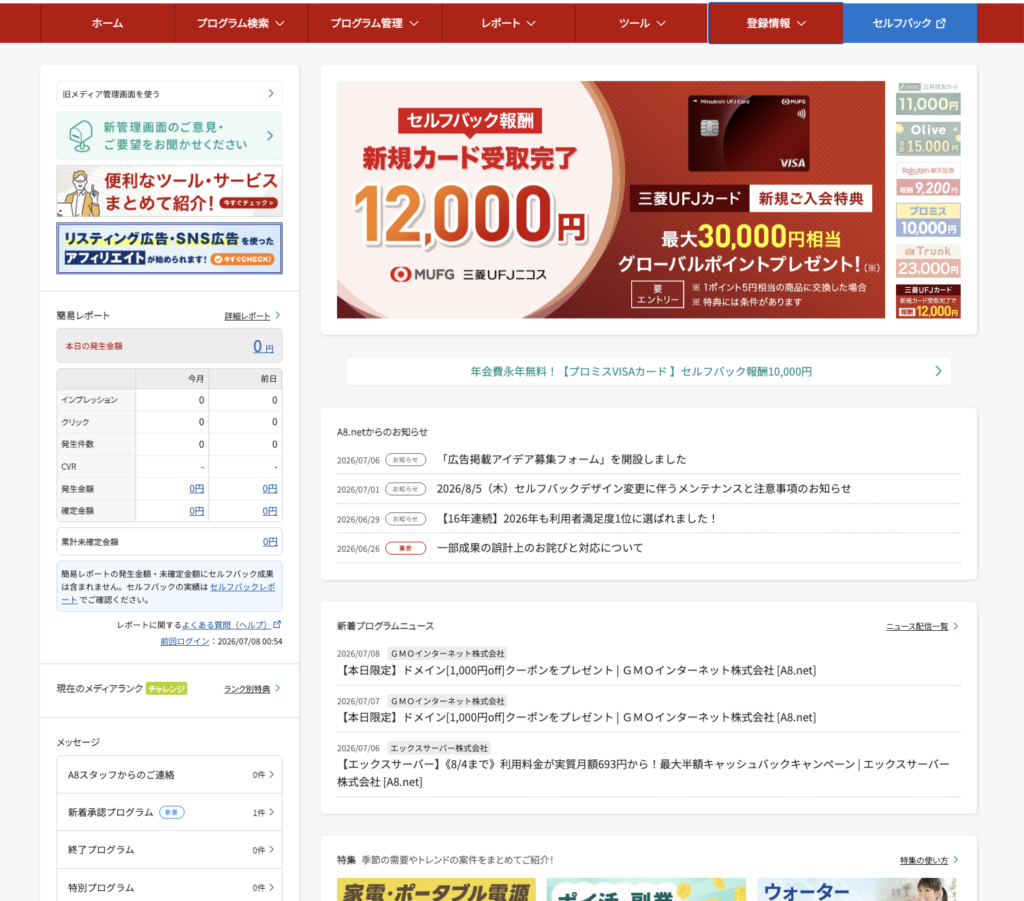
Task: Select the Rakuten 9,200円 thumbnail
Action: coord(928,180)
